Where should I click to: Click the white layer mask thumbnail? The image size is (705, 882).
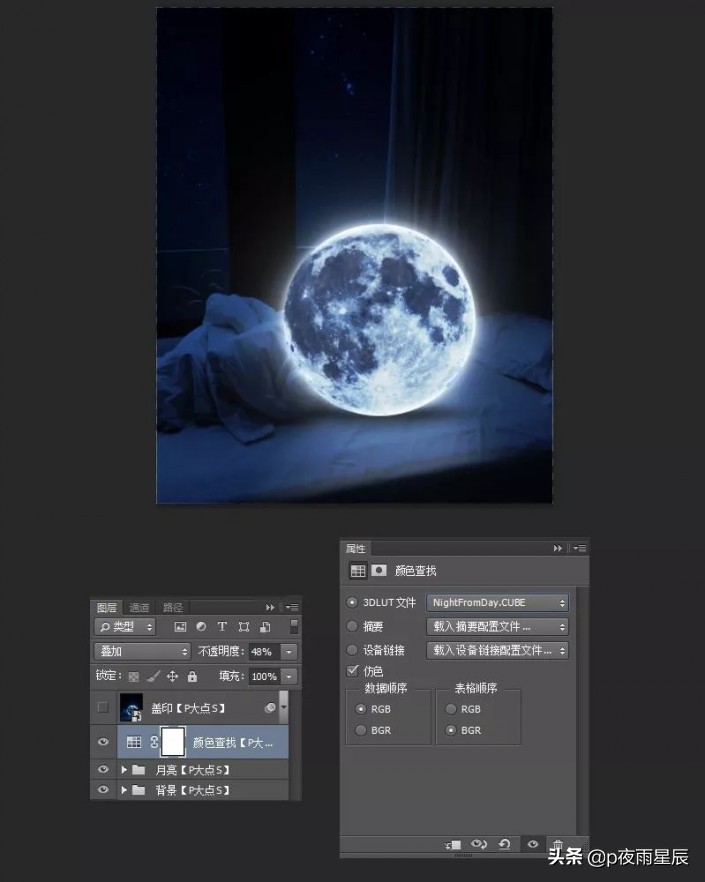tap(173, 742)
